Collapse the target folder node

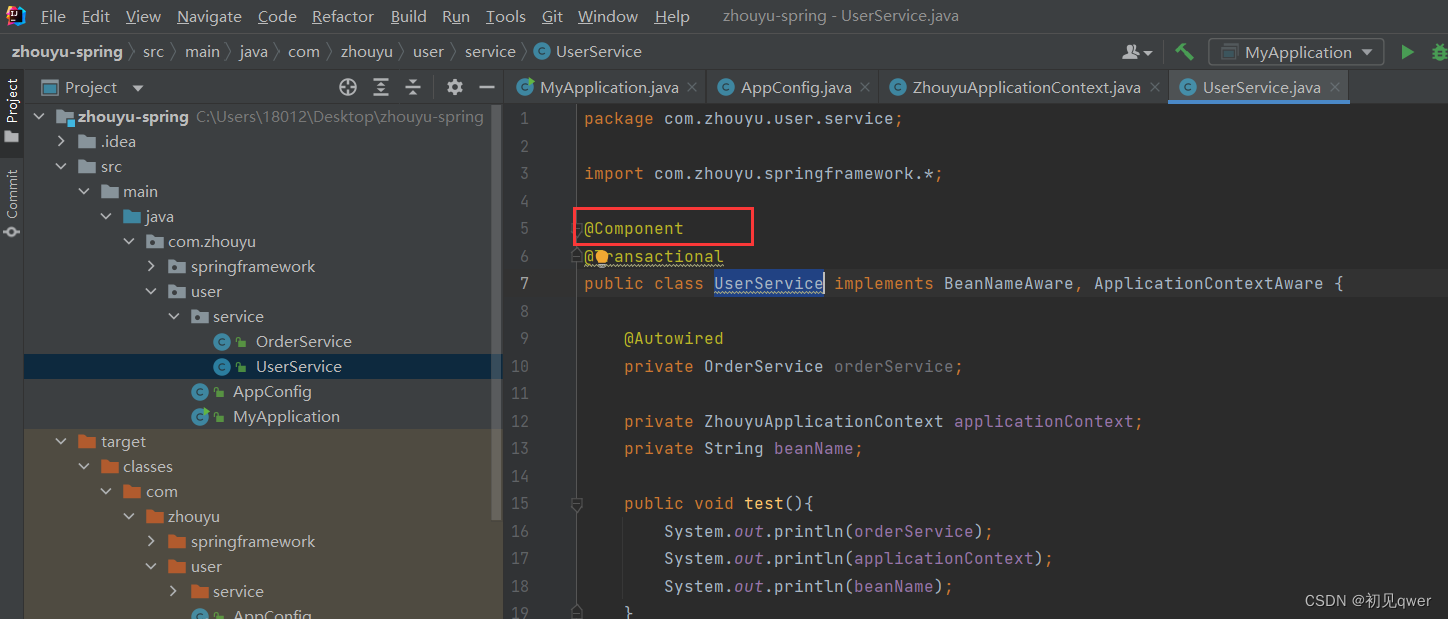tap(62, 442)
